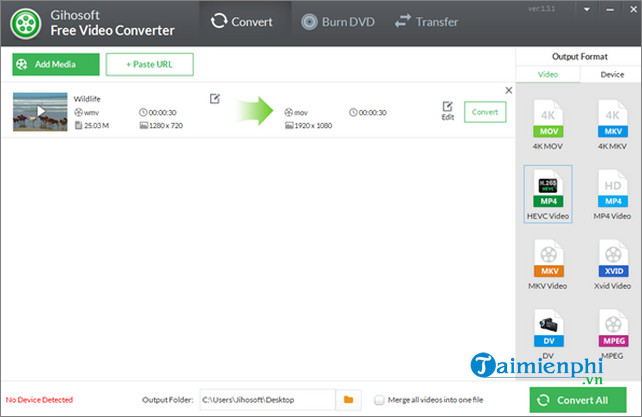642x417 pixels.
Task: Minimize the Gihosoft window
Action: [x=610, y=9]
